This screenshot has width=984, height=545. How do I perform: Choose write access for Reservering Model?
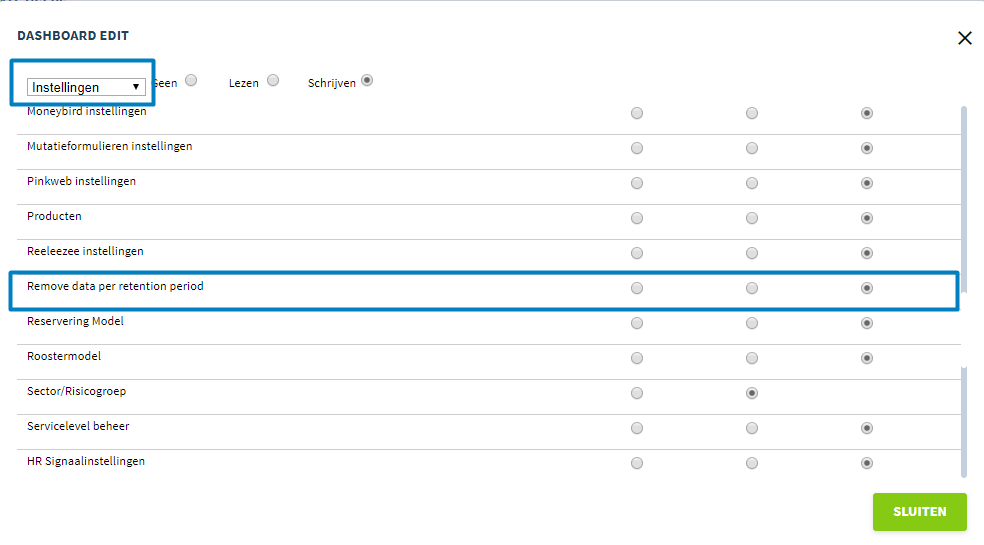[x=867, y=323]
